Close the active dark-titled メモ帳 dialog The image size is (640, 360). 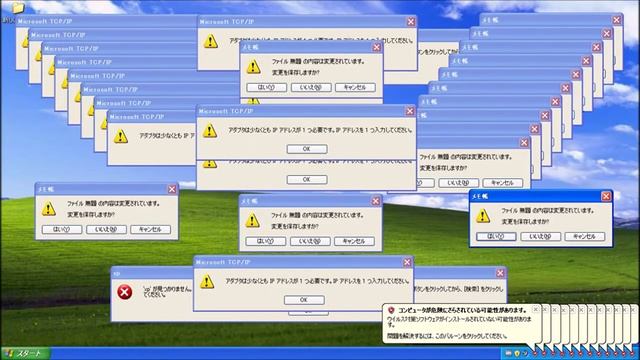[x=606, y=196]
